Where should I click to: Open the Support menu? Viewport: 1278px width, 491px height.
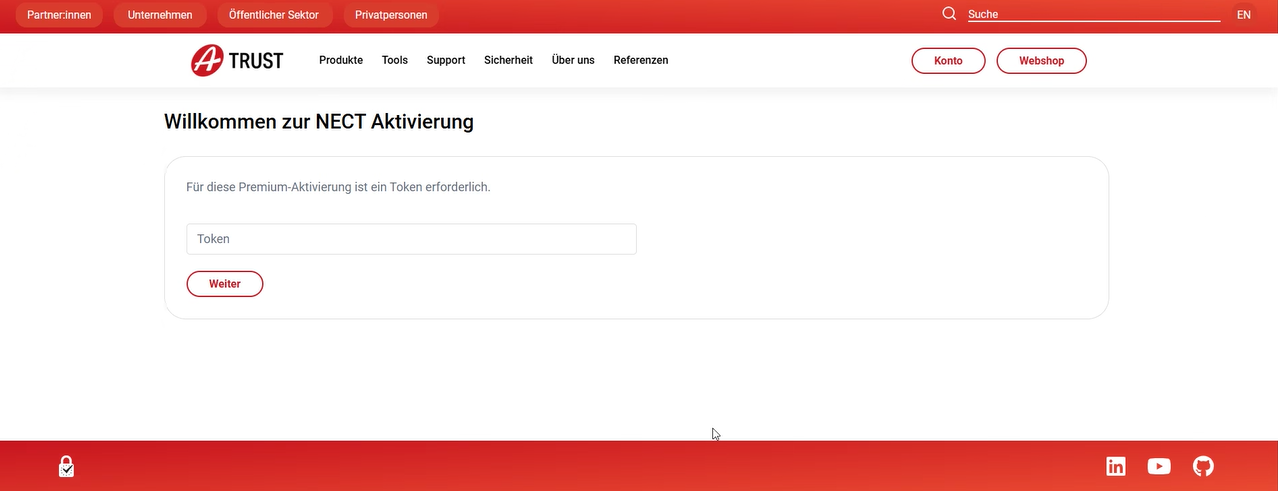(x=446, y=61)
